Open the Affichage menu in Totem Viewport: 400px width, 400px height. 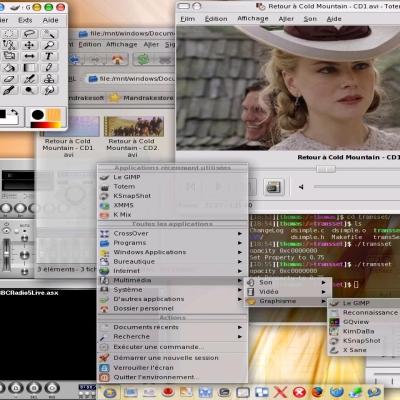tap(253, 19)
